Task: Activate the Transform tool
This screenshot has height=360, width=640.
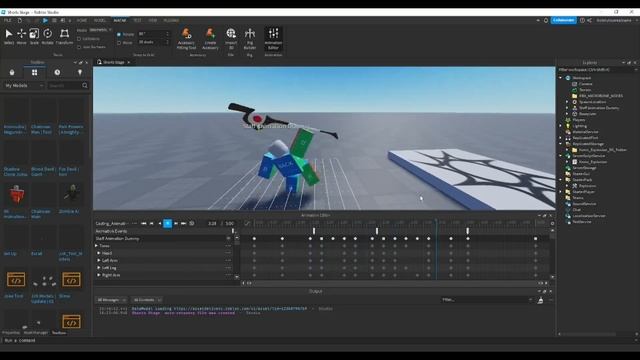Action: point(64,36)
